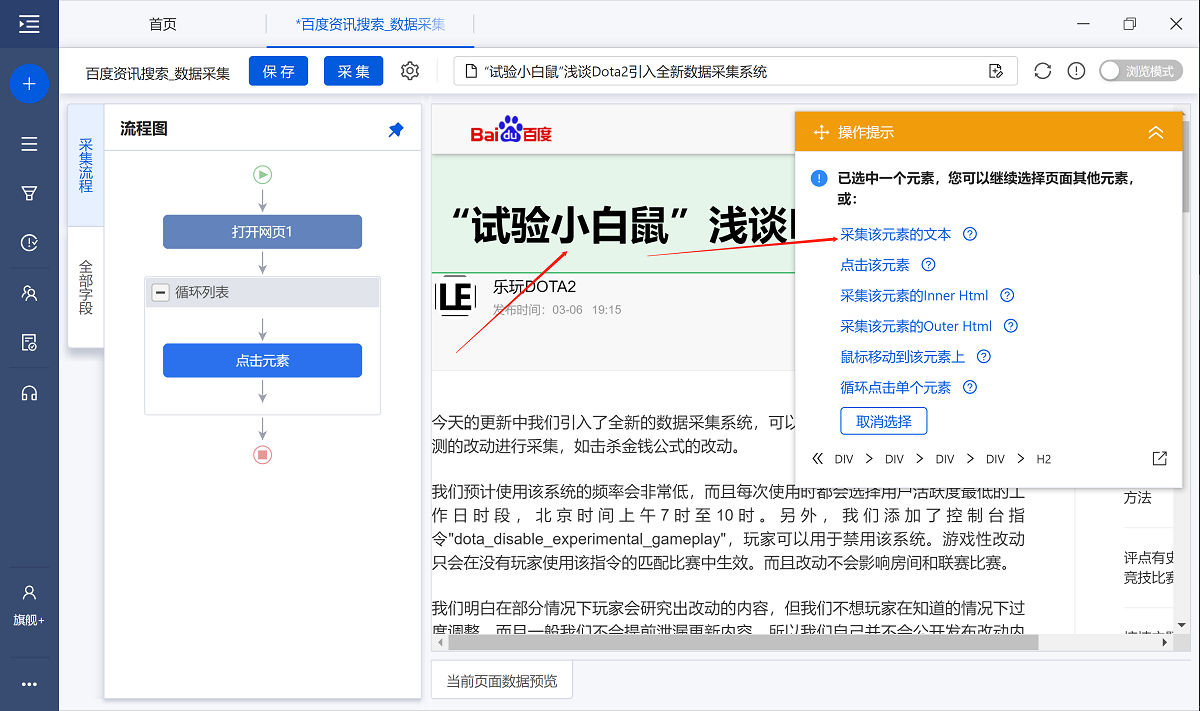Click the edit URL icon in address bar
The height and width of the screenshot is (711, 1200).
point(995,71)
